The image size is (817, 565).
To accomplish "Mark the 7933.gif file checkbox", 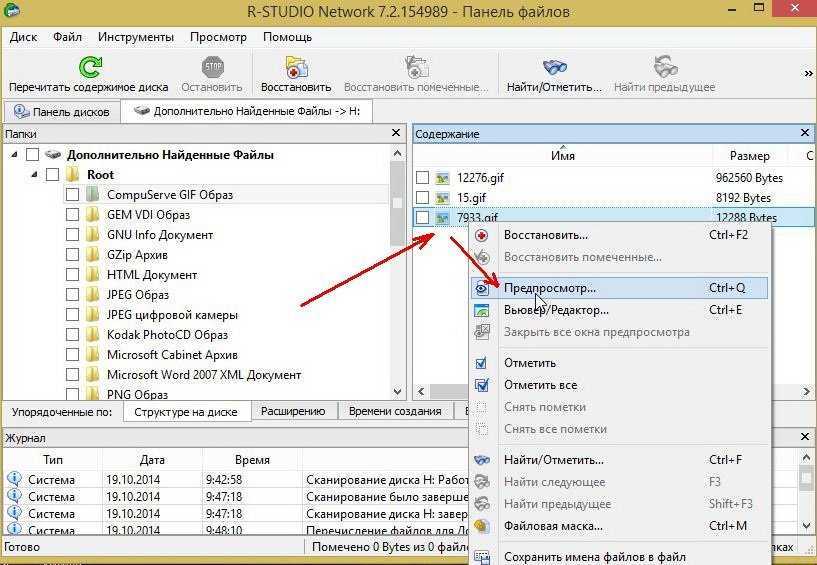I will 423,217.
